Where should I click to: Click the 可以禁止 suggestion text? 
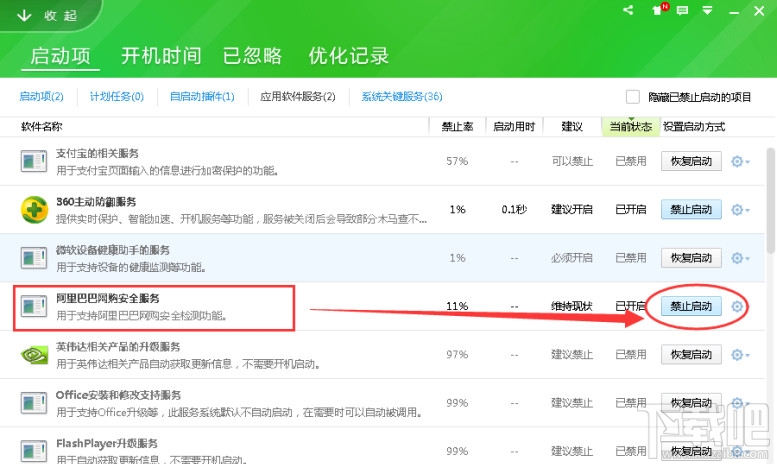(572, 161)
